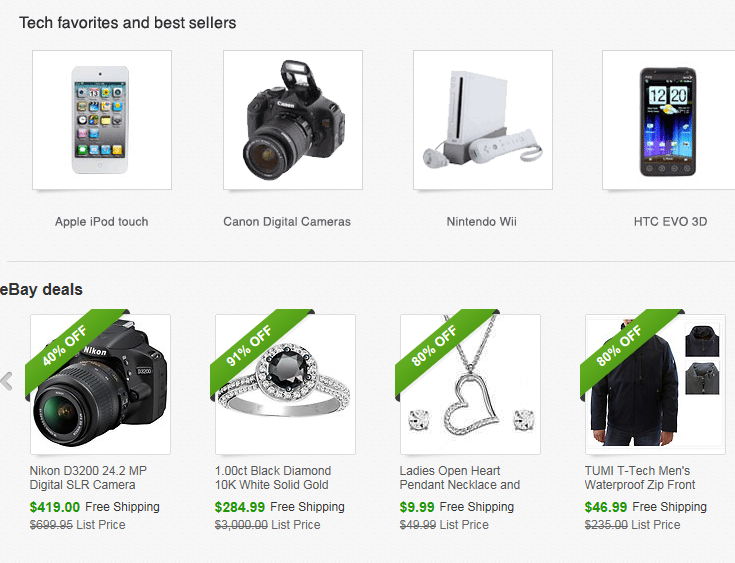Click the 91% OFF ribbon badge
This screenshot has height=563, width=735.
pyautogui.click(x=249, y=345)
